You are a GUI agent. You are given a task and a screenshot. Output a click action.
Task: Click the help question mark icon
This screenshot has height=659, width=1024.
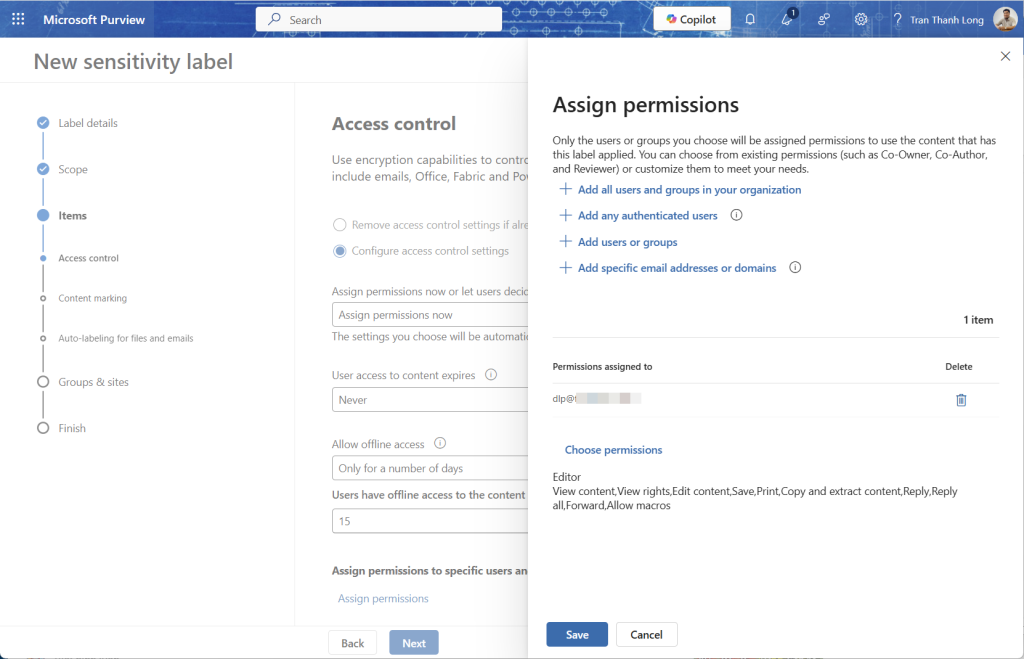point(897,19)
